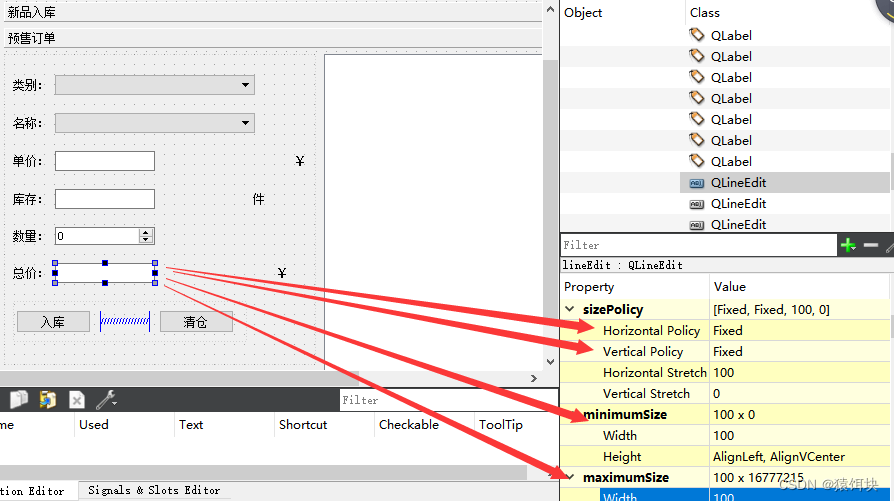Click the property editor Filter field

(697, 245)
